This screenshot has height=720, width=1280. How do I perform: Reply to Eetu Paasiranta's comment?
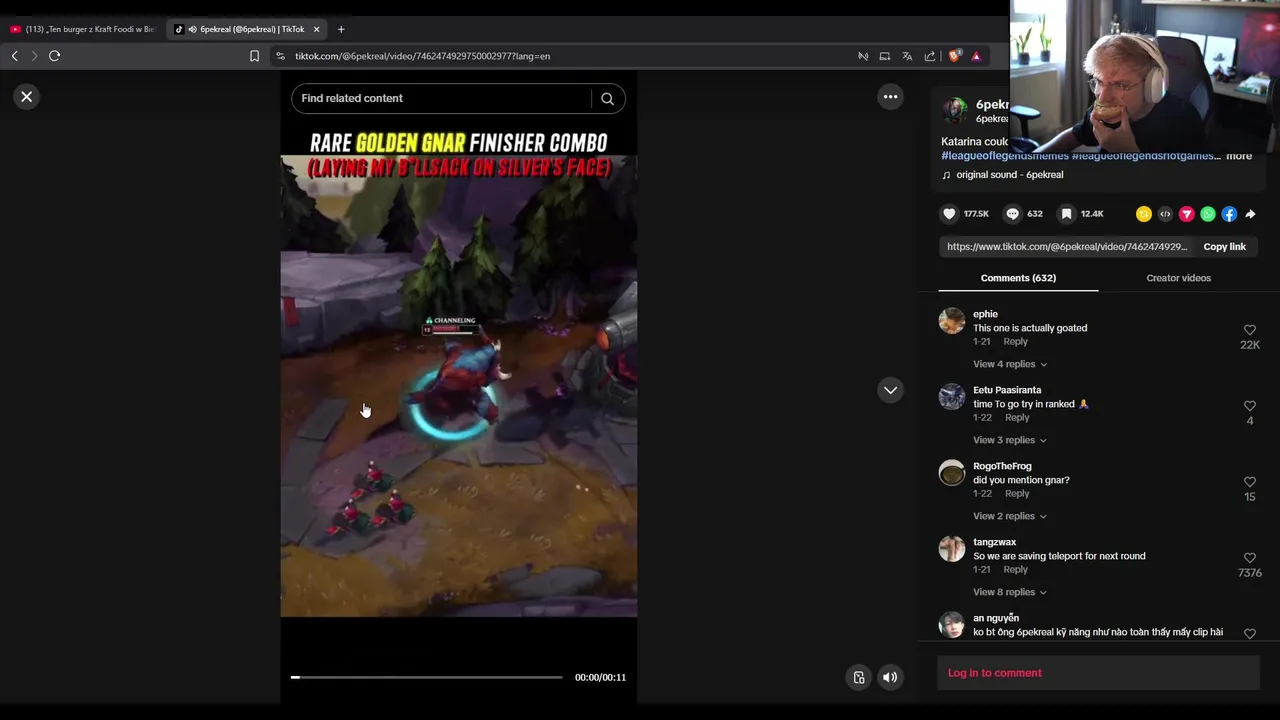pyautogui.click(x=1017, y=418)
